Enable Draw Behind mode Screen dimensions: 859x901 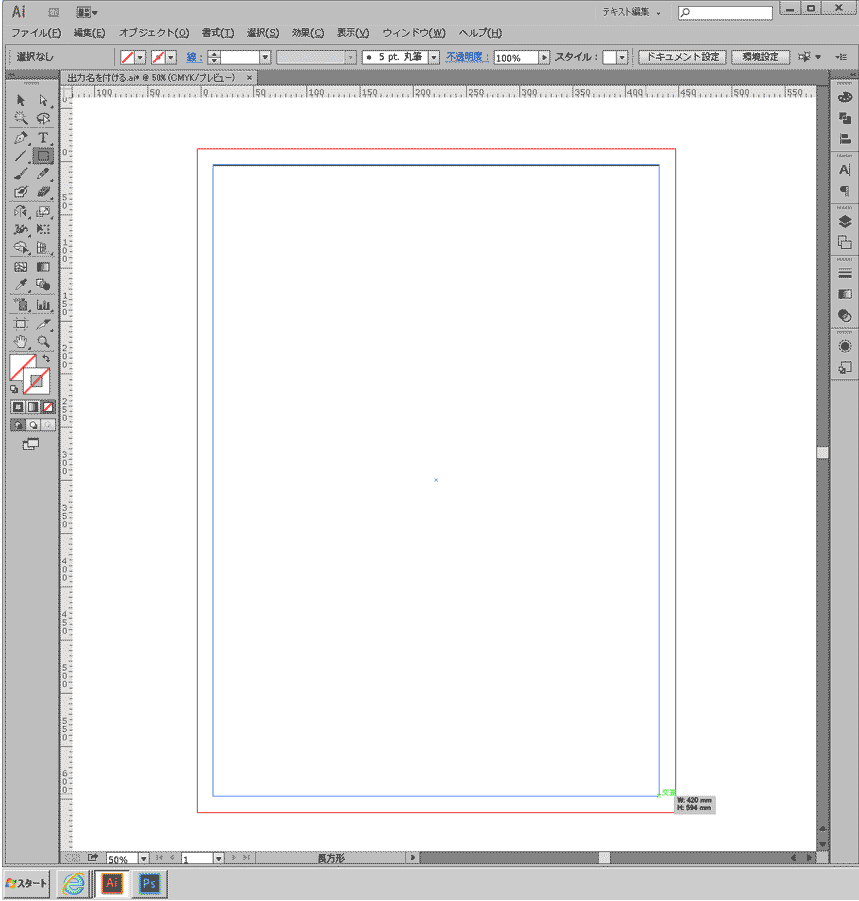pos(32,424)
